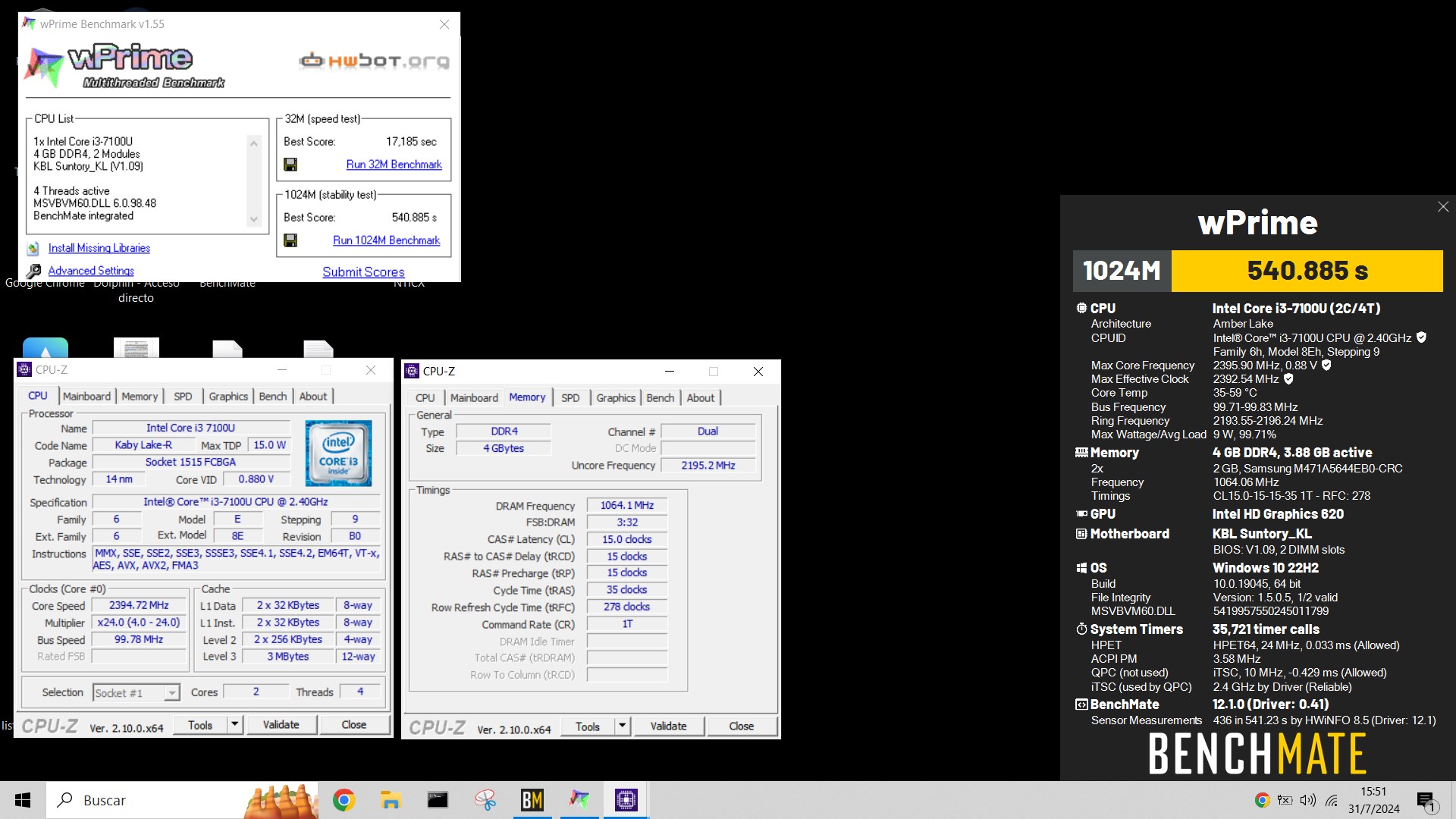Click the 540.885 s score banner in BenchMate
Image resolution: width=1456 pixels, height=819 pixels.
(x=1307, y=271)
